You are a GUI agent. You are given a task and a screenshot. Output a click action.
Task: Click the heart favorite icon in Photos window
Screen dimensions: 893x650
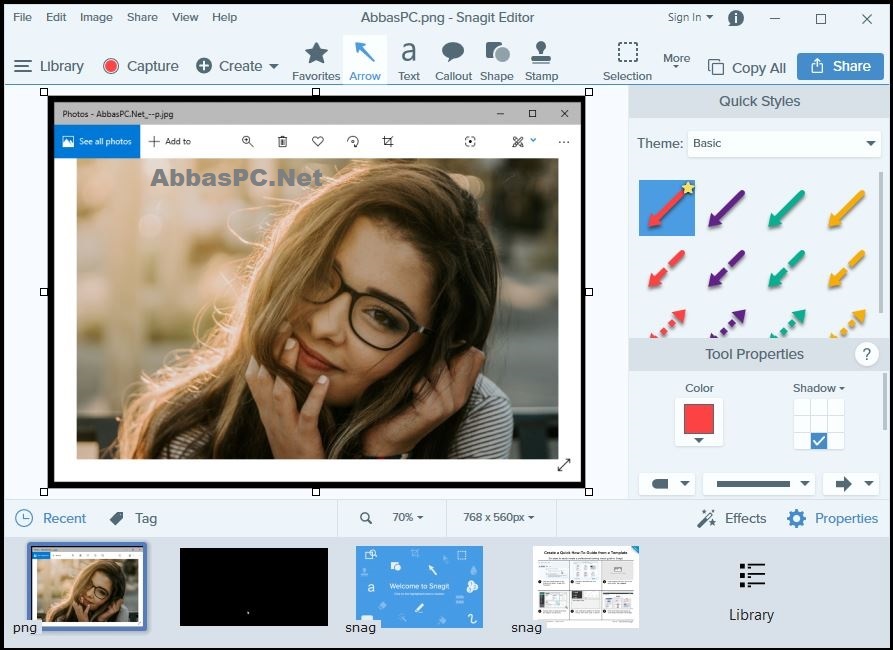[x=318, y=141]
